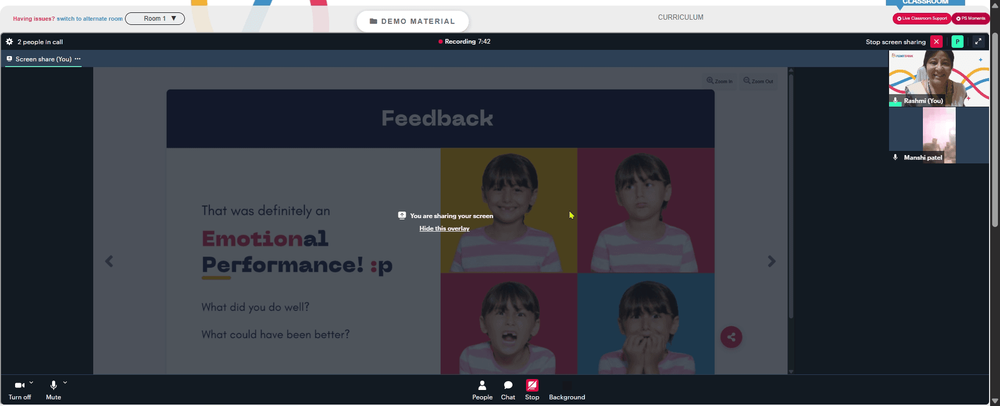The width and height of the screenshot is (1000, 406).
Task: Click slide viewer scroll down arrow
Action: click(x=791, y=371)
